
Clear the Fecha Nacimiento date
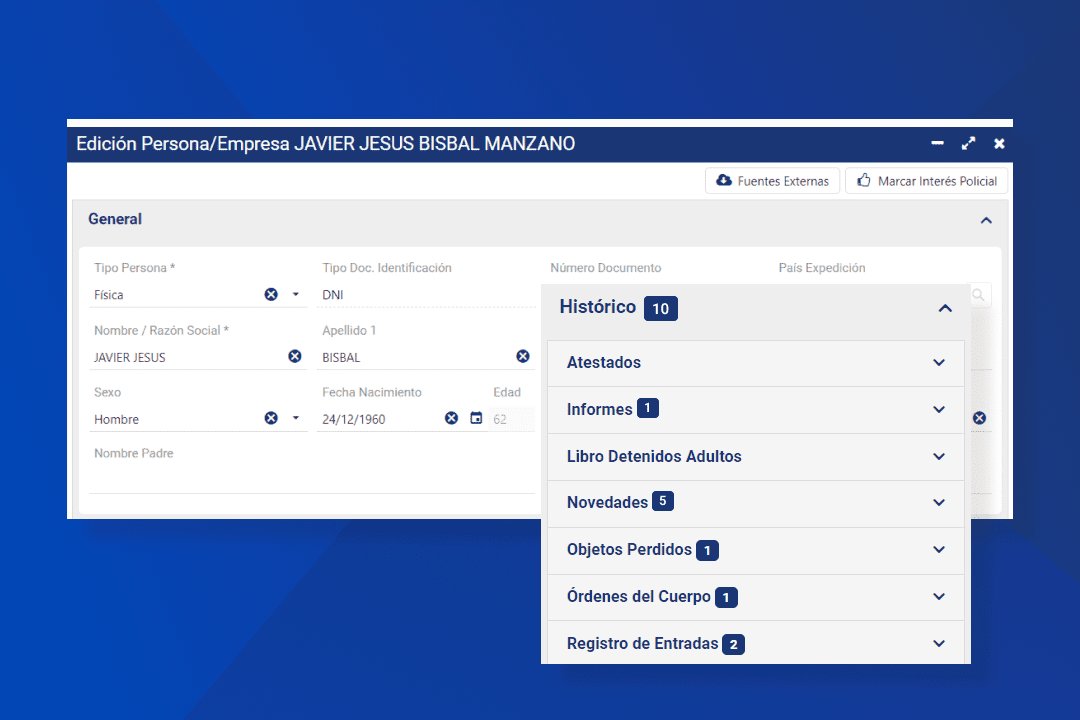pos(451,418)
